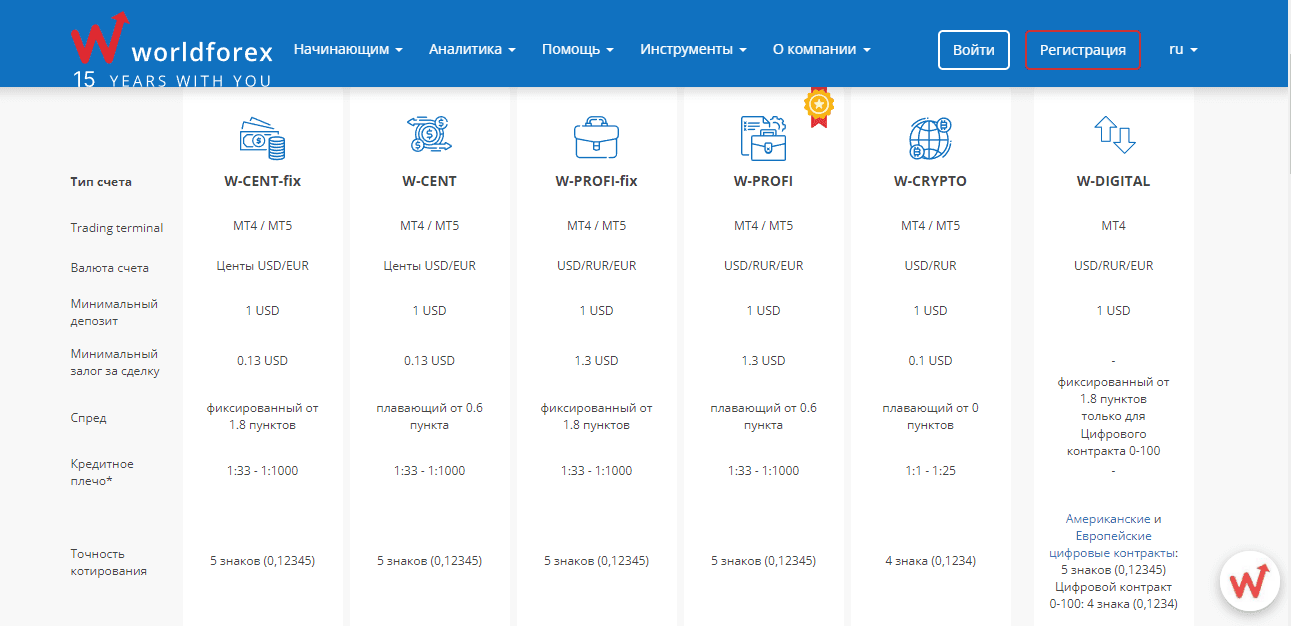Click the banknotes icon above W-CENT-fix
The width and height of the screenshot is (1291, 626).
click(262, 138)
